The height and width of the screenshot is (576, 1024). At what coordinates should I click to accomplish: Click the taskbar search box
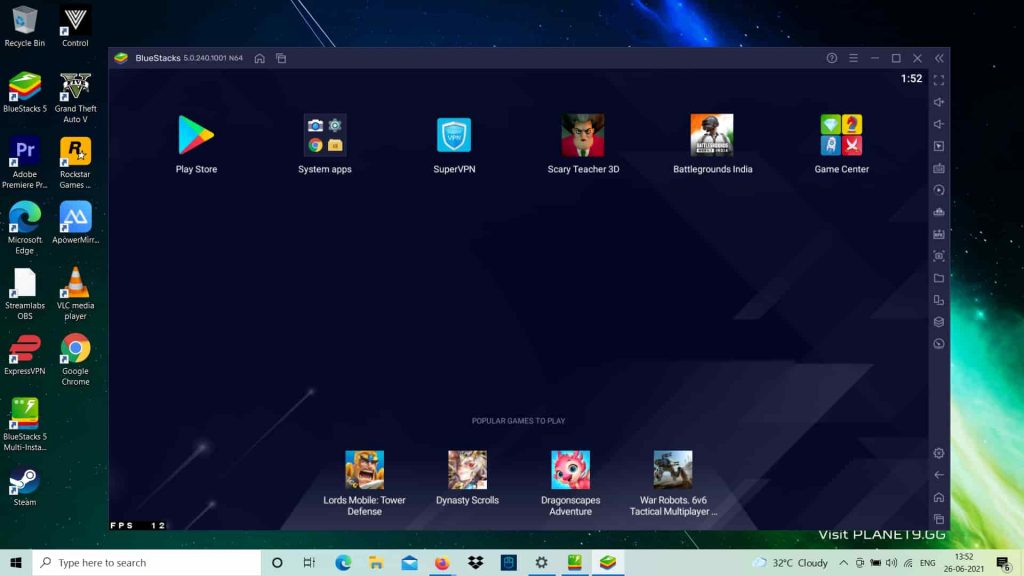pos(146,562)
